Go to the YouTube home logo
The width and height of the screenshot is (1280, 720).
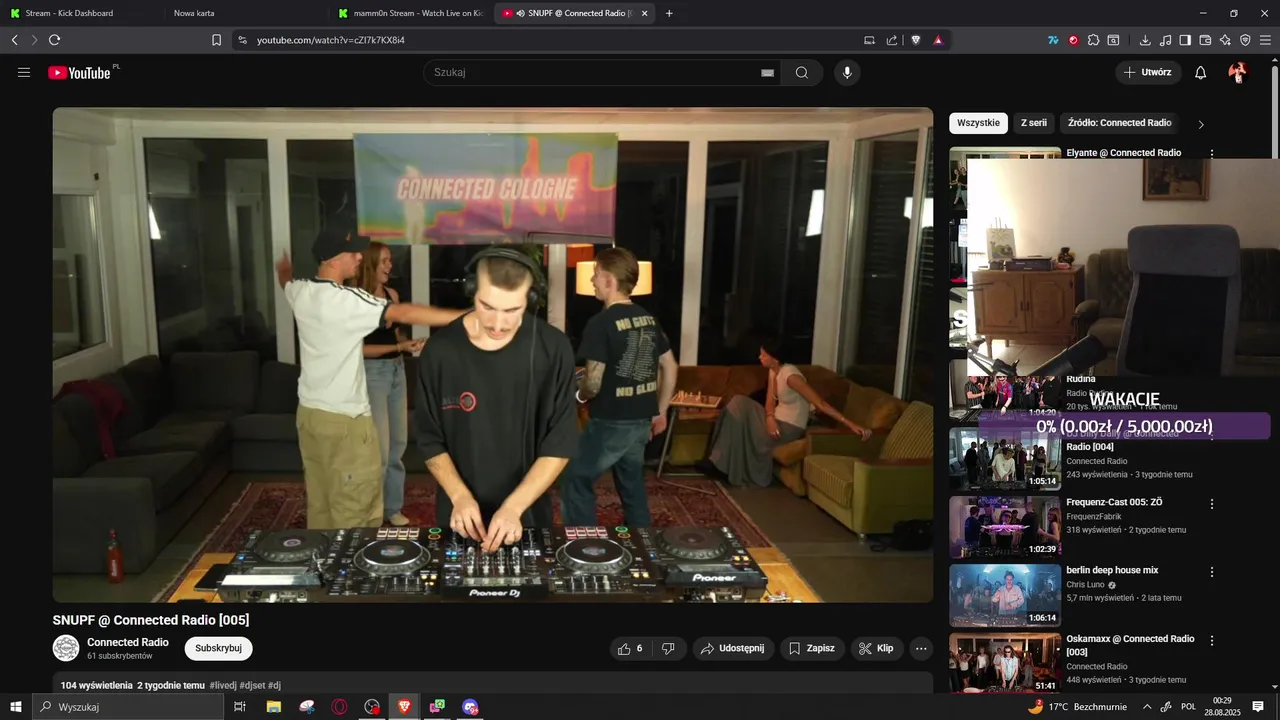(x=79, y=72)
